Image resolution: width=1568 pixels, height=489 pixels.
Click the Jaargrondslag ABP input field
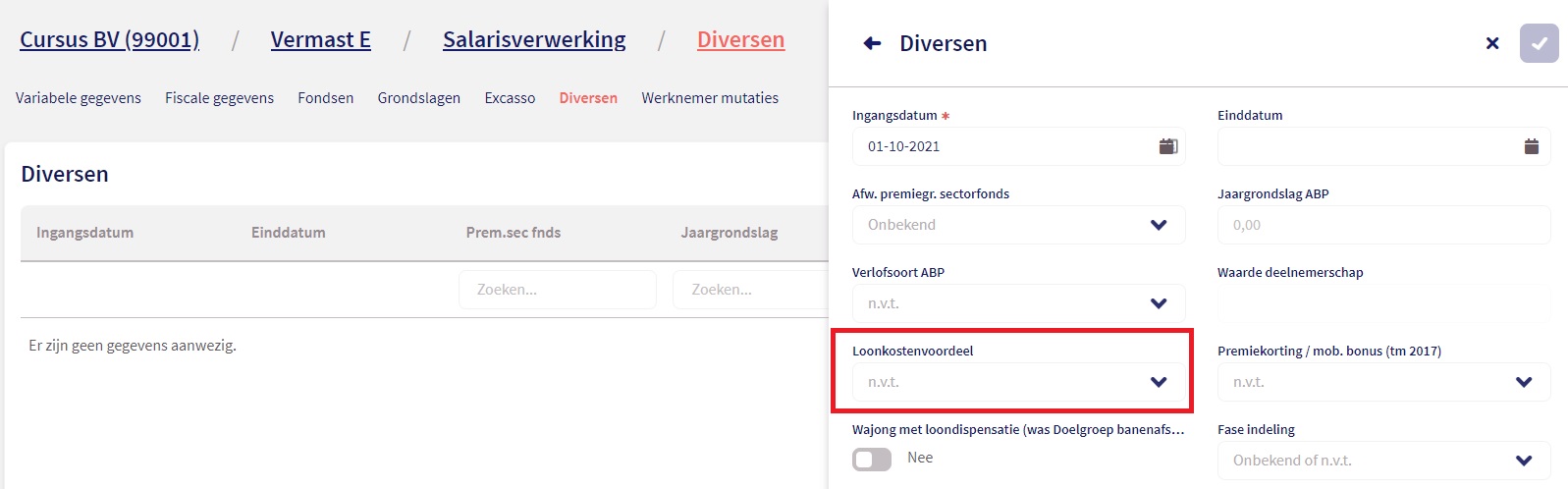tap(1382, 225)
